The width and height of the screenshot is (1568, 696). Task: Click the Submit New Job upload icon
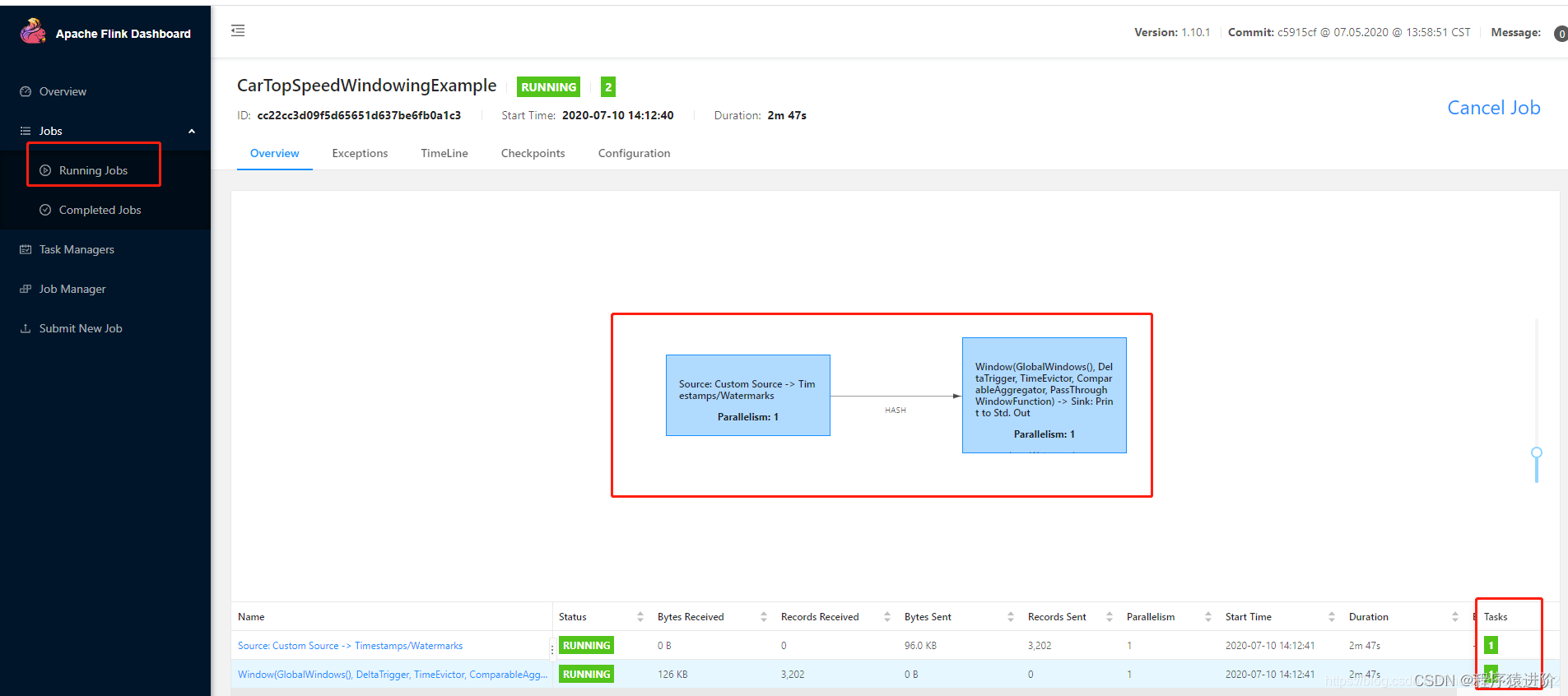coord(26,328)
